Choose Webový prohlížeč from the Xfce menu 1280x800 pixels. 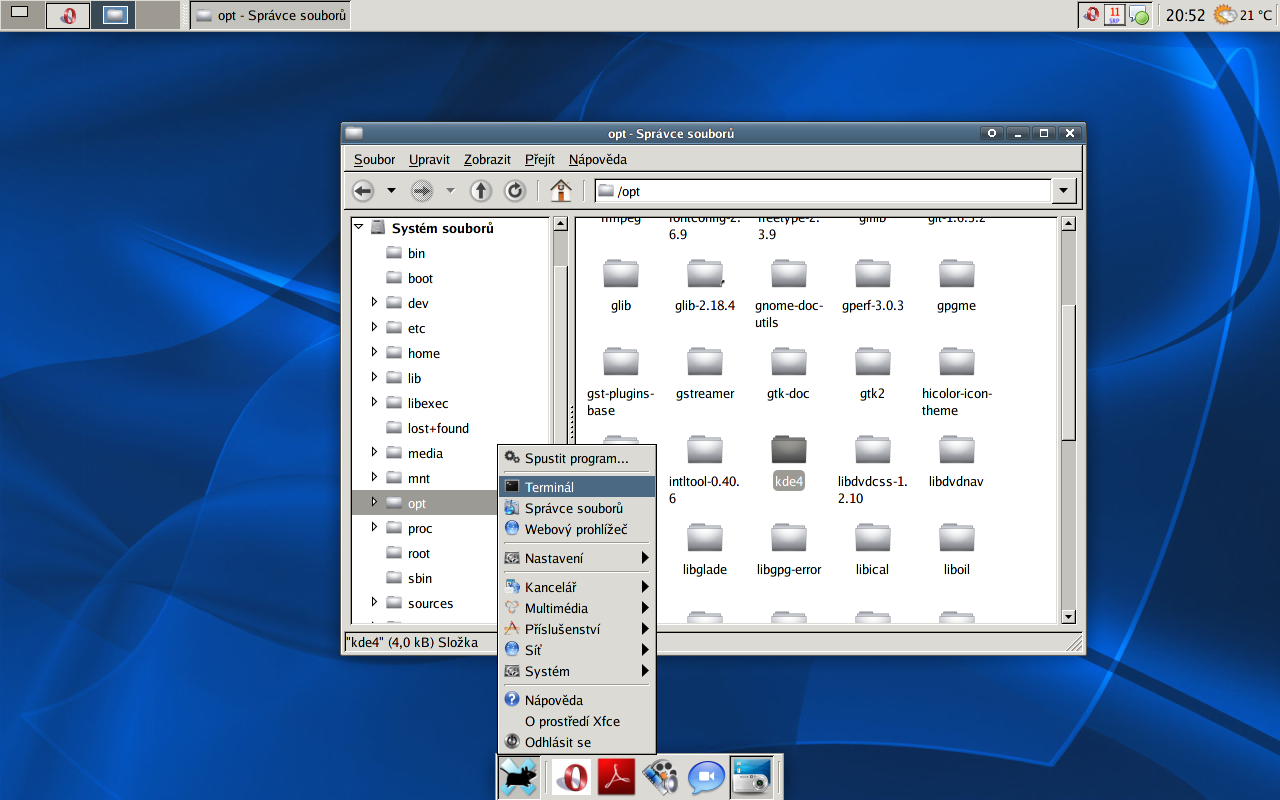point(577,529)
